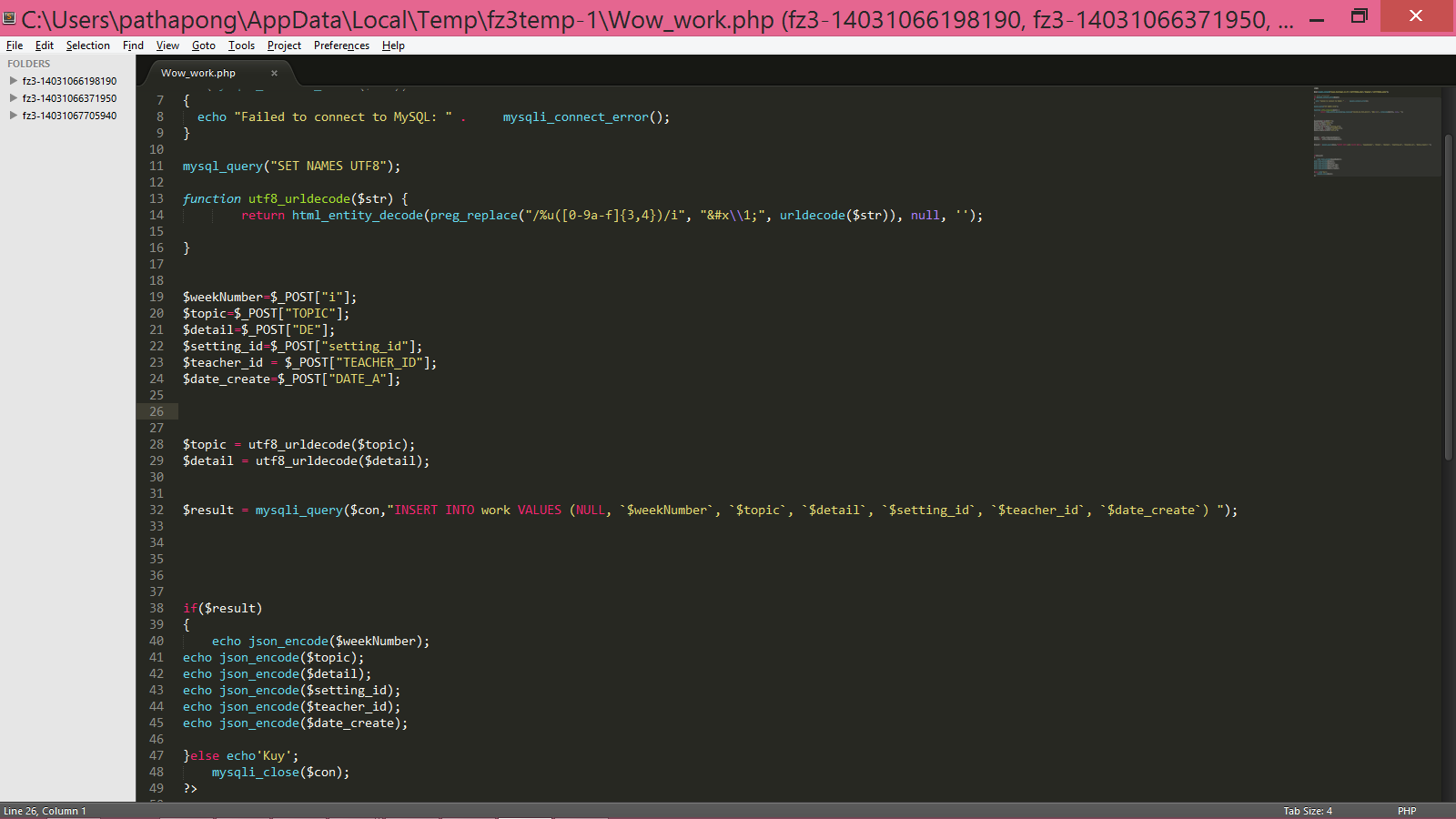Click "TOPIC" string on line 20

tap(309, 313)
